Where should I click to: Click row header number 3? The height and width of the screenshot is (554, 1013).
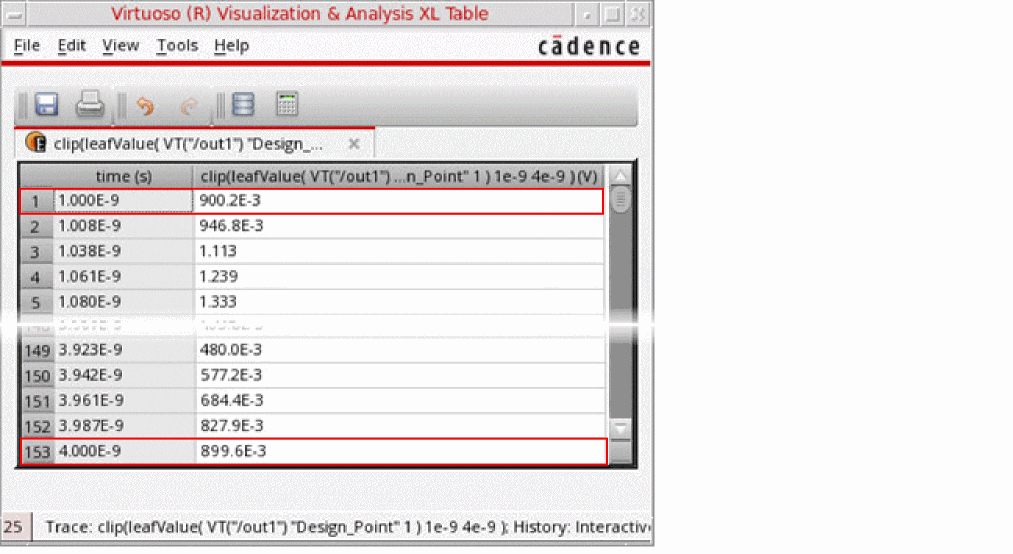tap(37, 251)
